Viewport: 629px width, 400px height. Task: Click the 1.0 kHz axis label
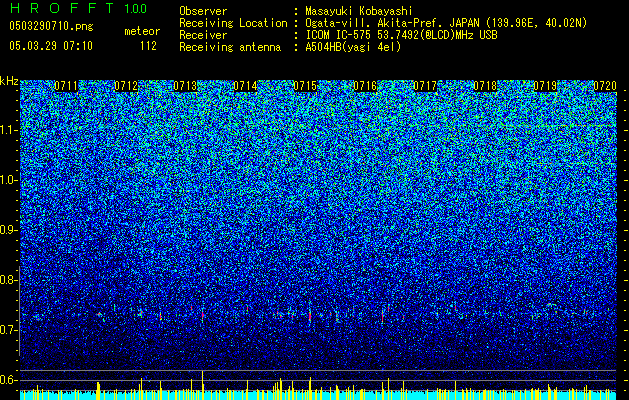click(x=9, y=180)
